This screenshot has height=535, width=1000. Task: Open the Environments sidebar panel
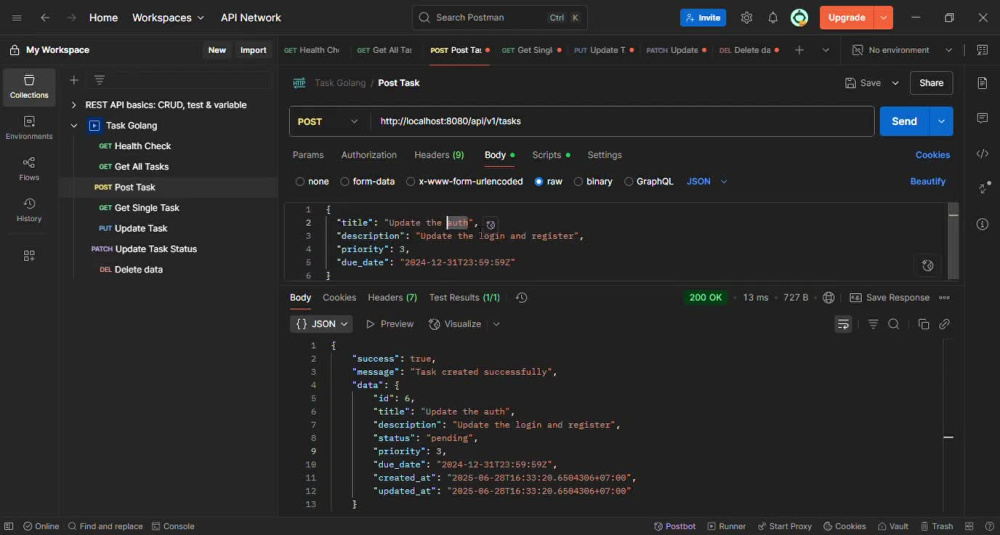[x=29, y=128]
